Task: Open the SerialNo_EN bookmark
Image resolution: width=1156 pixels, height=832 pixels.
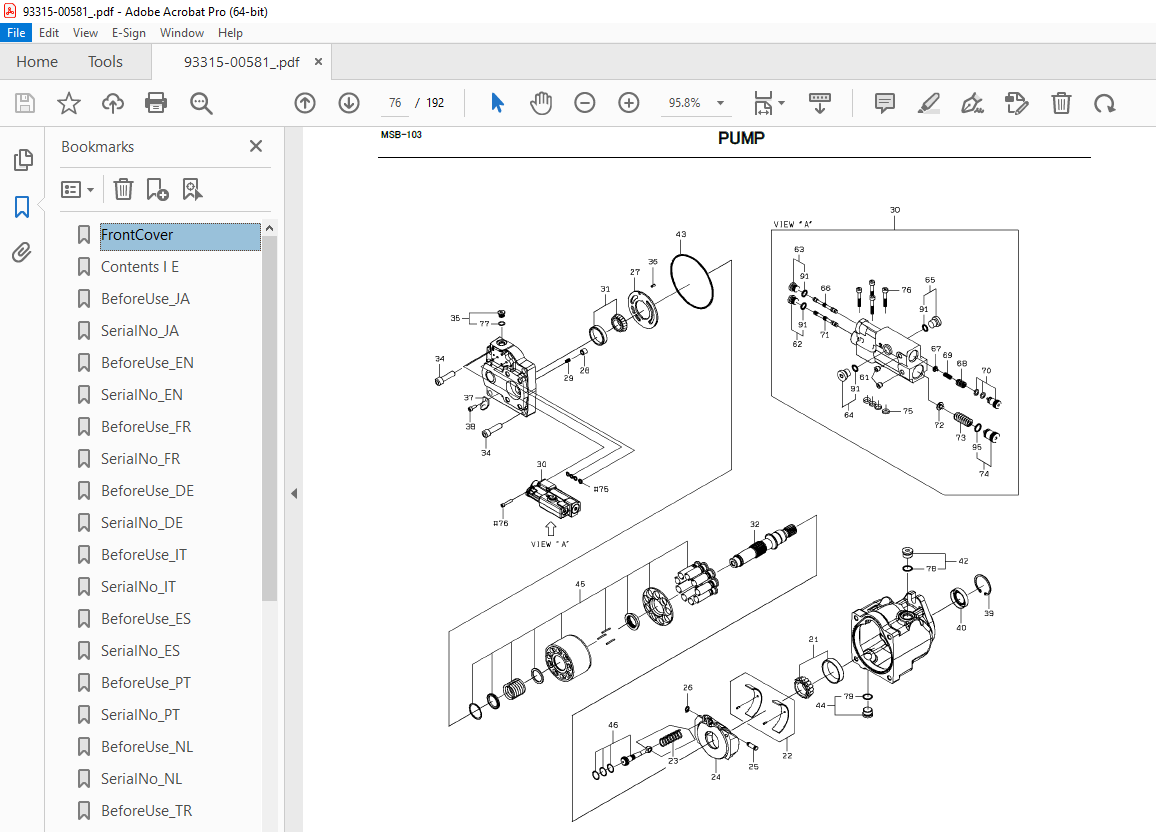Action: 142,395
